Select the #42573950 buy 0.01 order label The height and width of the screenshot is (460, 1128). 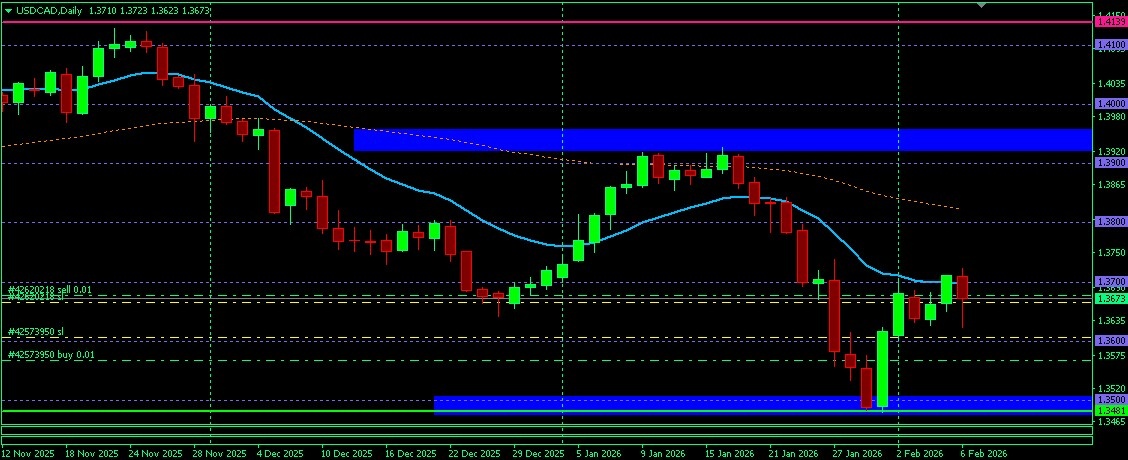click(50, 355)
